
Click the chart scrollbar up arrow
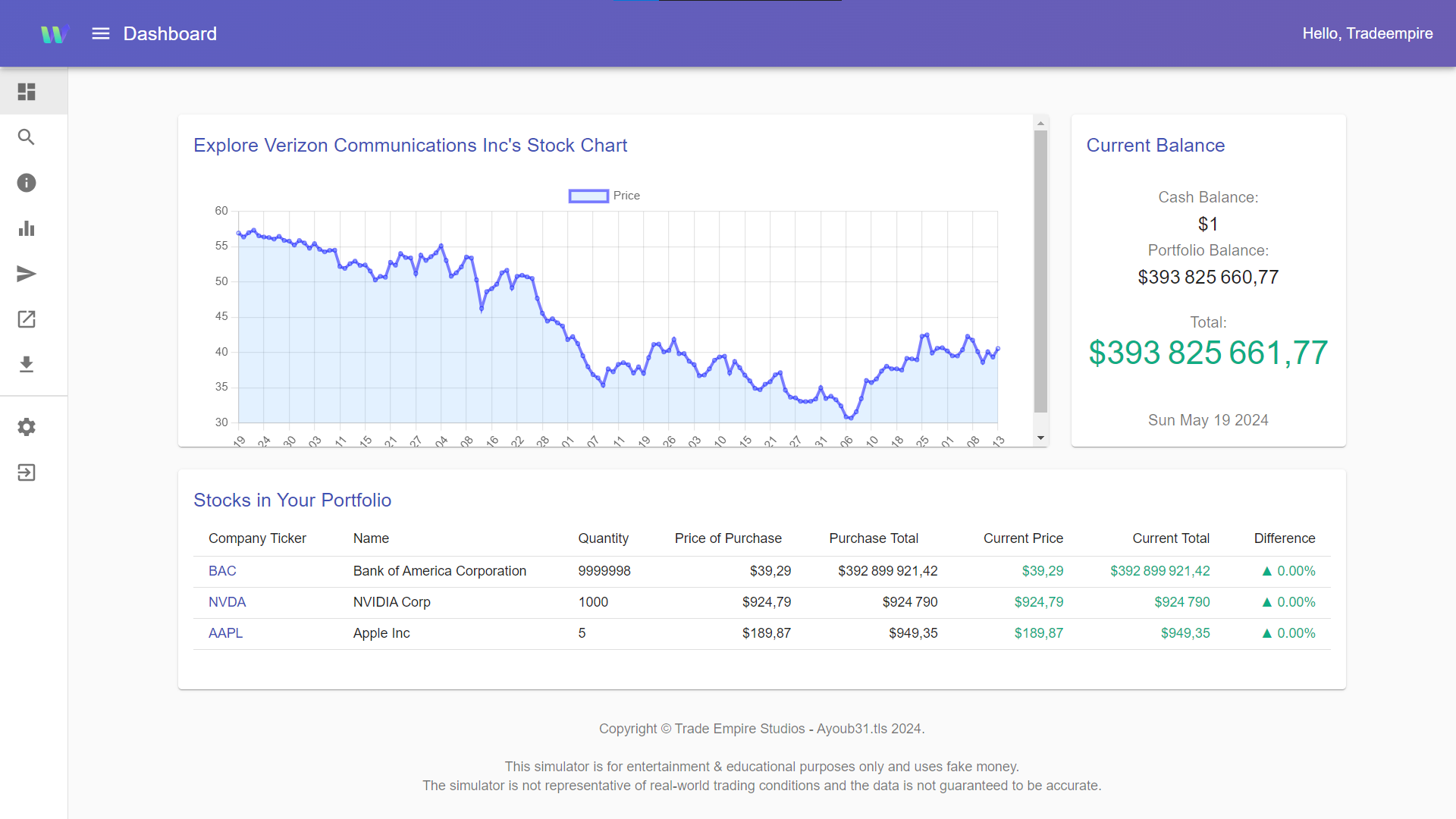click(x=1040, y=123)
